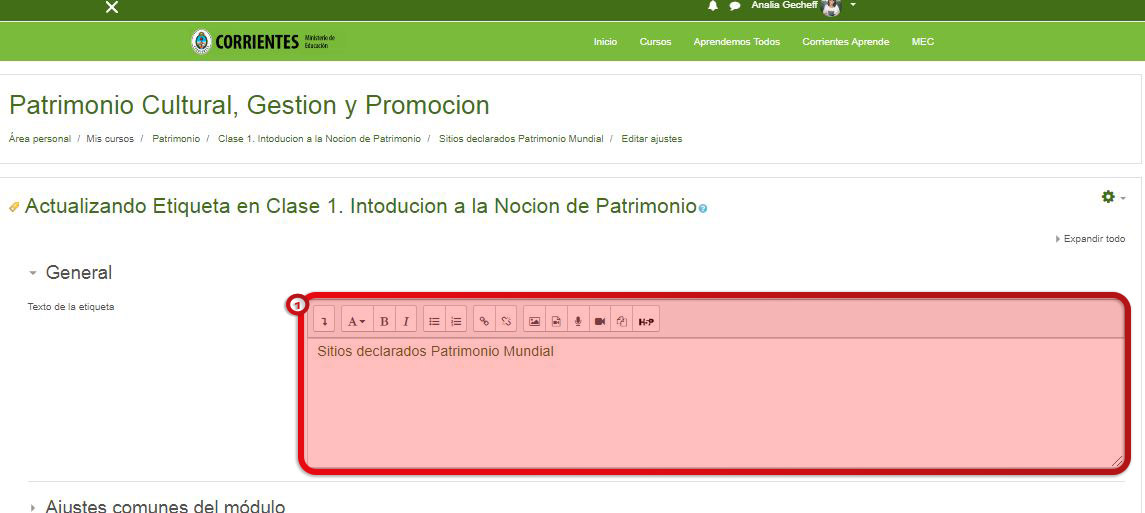This screenshot has width=1145, height=513.
Task: Open Sitios declarados Patrimonio Mundial breadcrumb
Action: tap(521, 139)
